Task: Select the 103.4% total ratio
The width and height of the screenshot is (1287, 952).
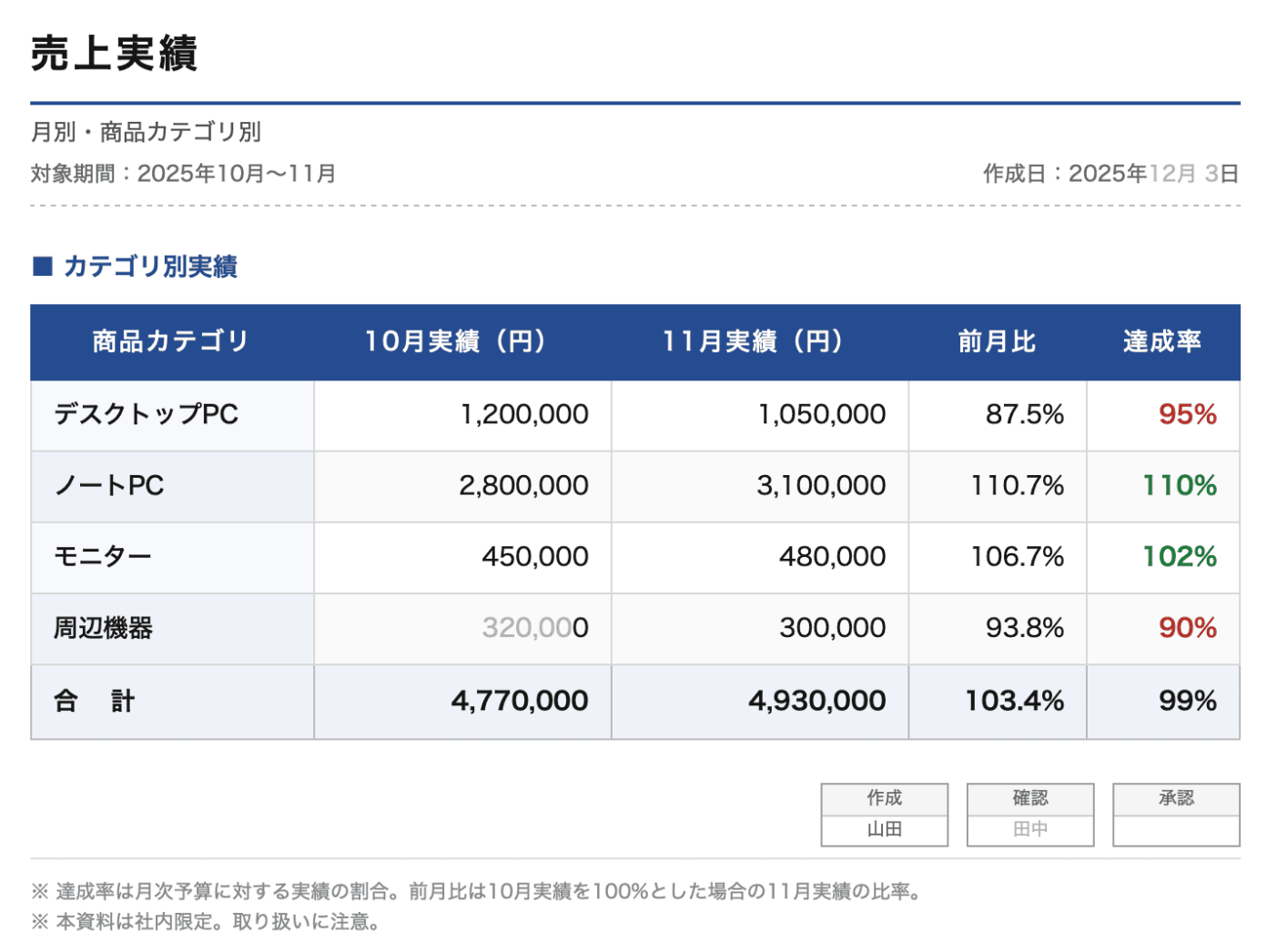Action: click(1015, 701)
